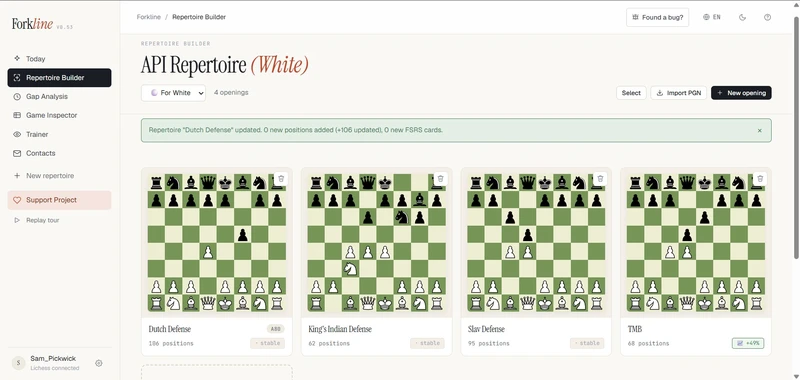Dismiss the Dutch Defense updated notification
Screen dimensions: 800x380
point(759,131)
